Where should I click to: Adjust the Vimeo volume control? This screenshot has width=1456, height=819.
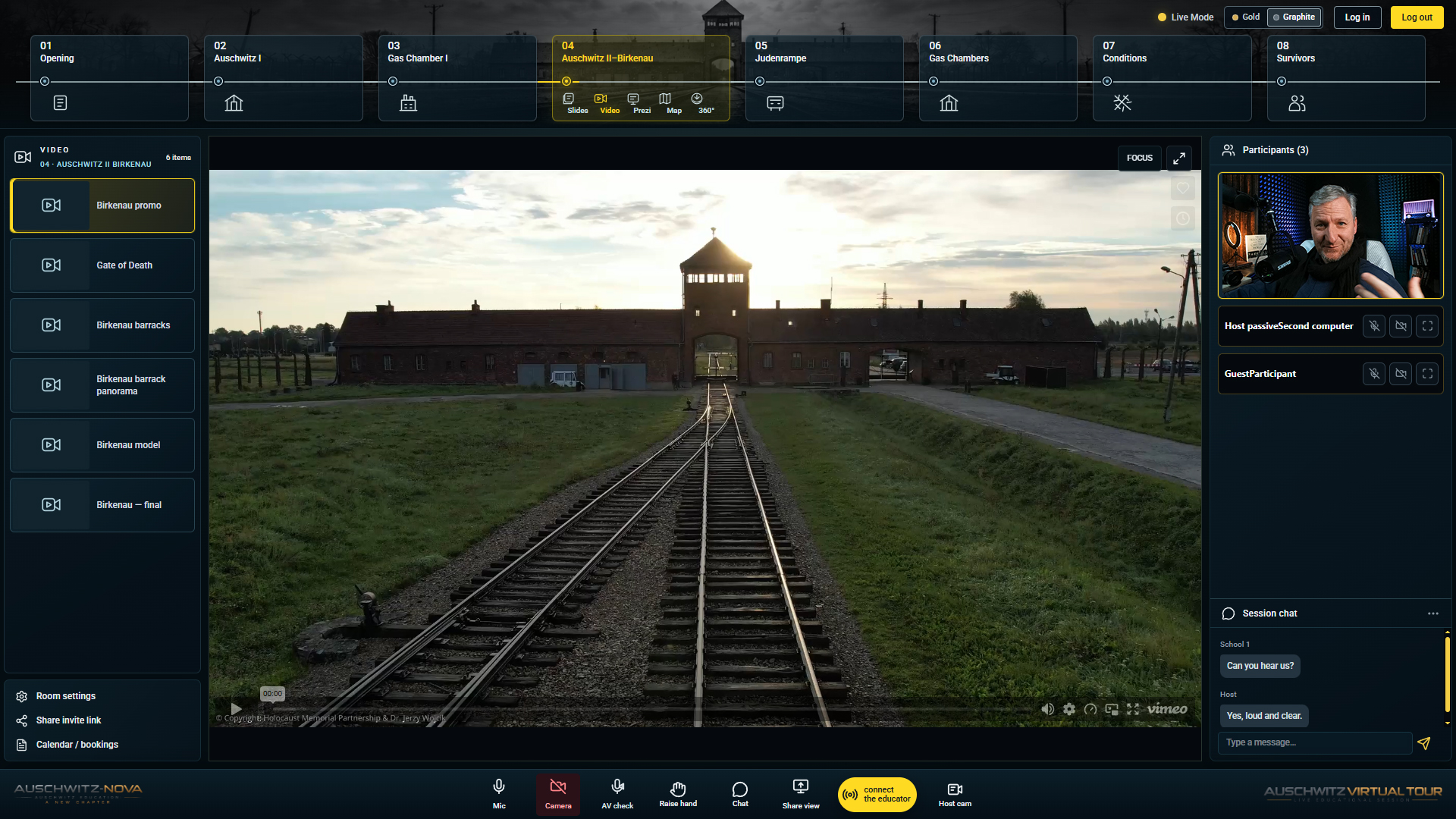coord(1047,709)
